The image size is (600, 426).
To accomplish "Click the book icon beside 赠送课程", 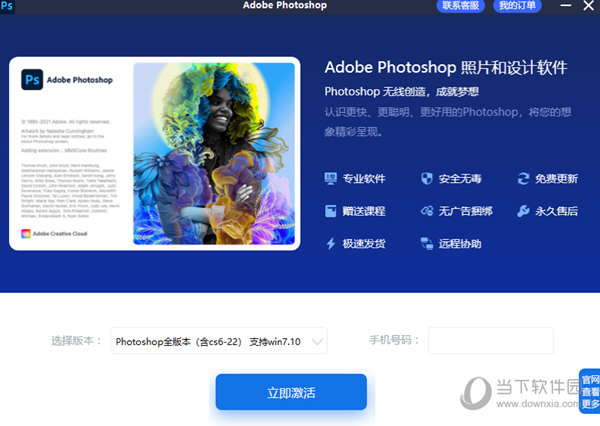I will 331,211.
